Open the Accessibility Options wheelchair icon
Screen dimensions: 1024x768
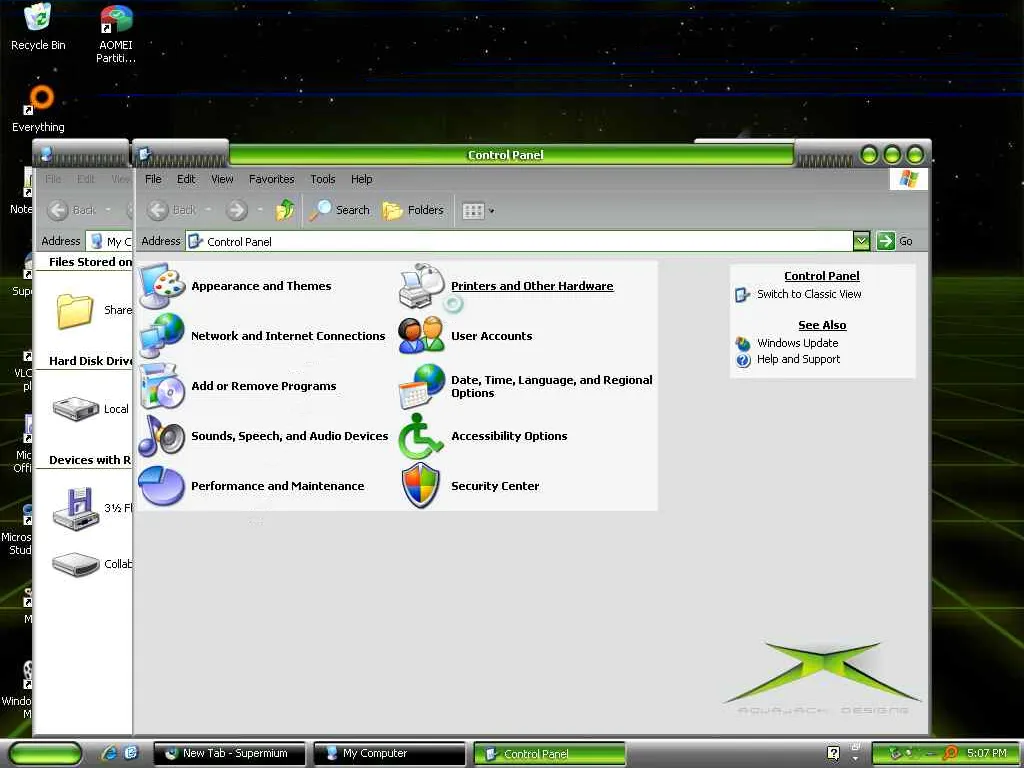[x=422, y=436]
